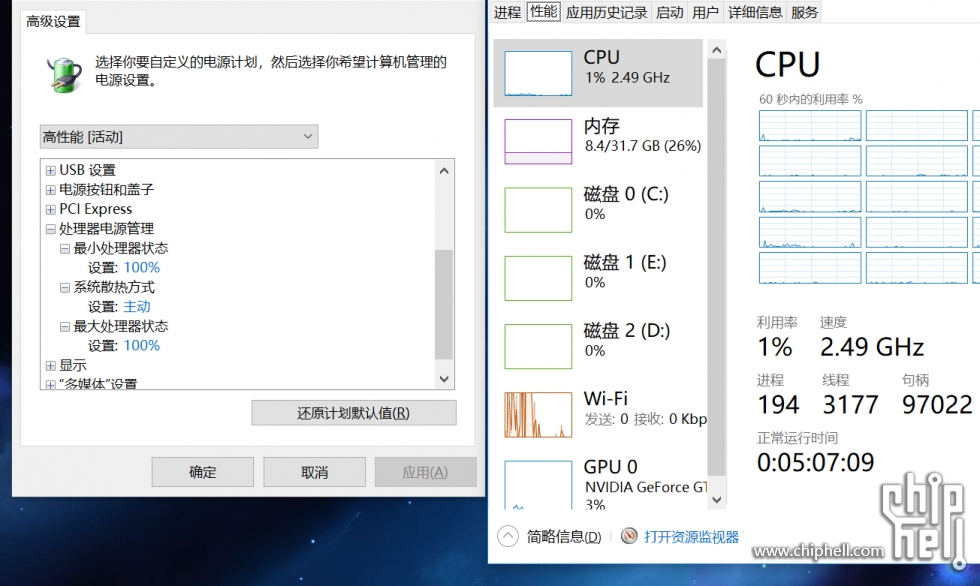980x586 pixels.
Task: Click the 还原计划默认值 button
Action: click(353, 413)
